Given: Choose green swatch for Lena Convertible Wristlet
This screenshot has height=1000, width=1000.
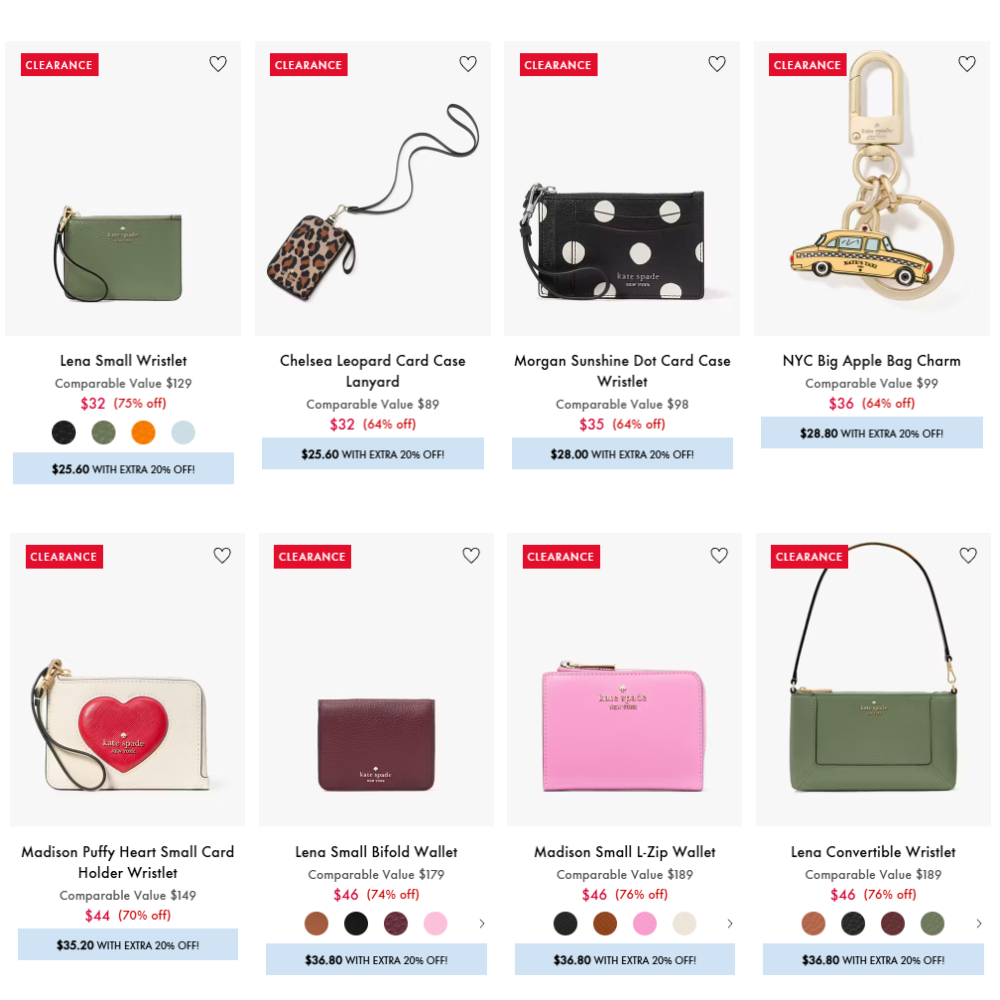Looking at the screenshot, I should click(x=932, y=923).
